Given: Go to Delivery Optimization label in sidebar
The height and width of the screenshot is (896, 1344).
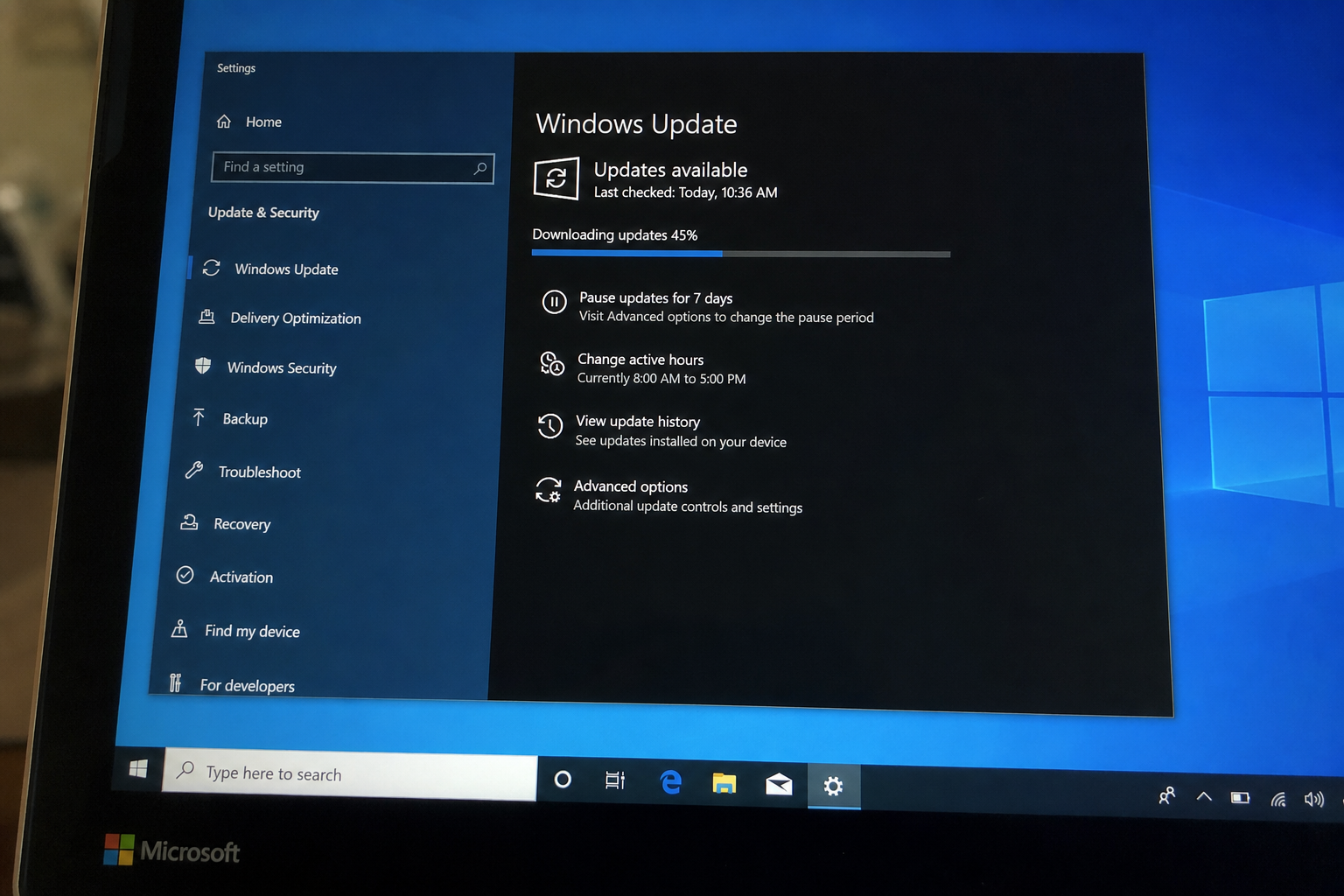Looking at the screenshot, I should pos(296,318).
